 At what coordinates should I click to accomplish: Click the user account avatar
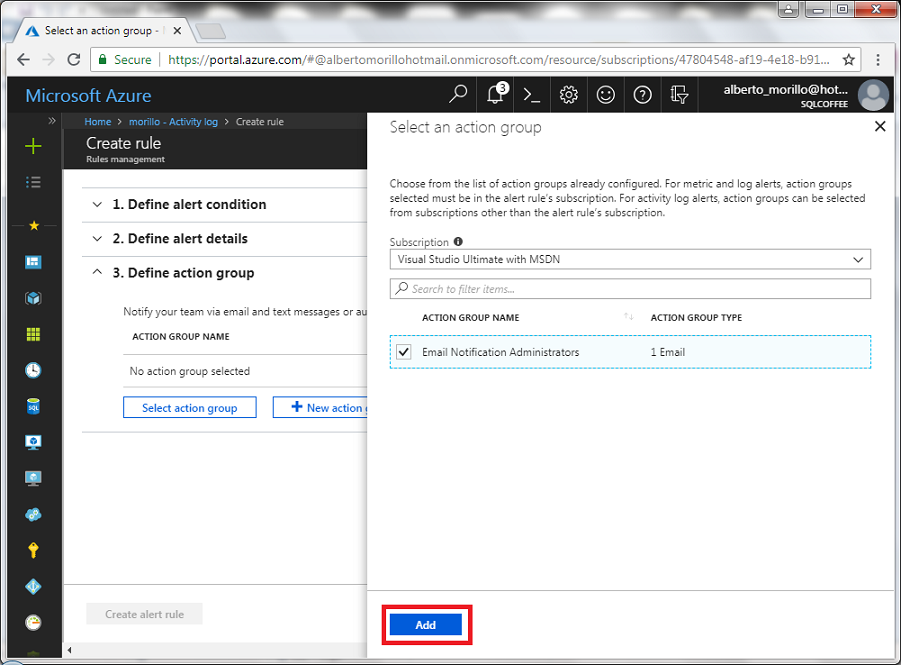(x=873, y=95)
